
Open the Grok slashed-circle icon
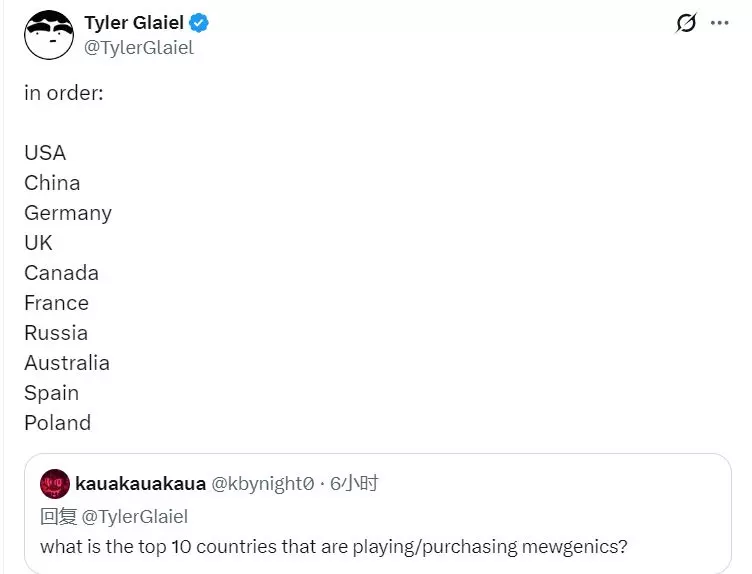point(686,23)
